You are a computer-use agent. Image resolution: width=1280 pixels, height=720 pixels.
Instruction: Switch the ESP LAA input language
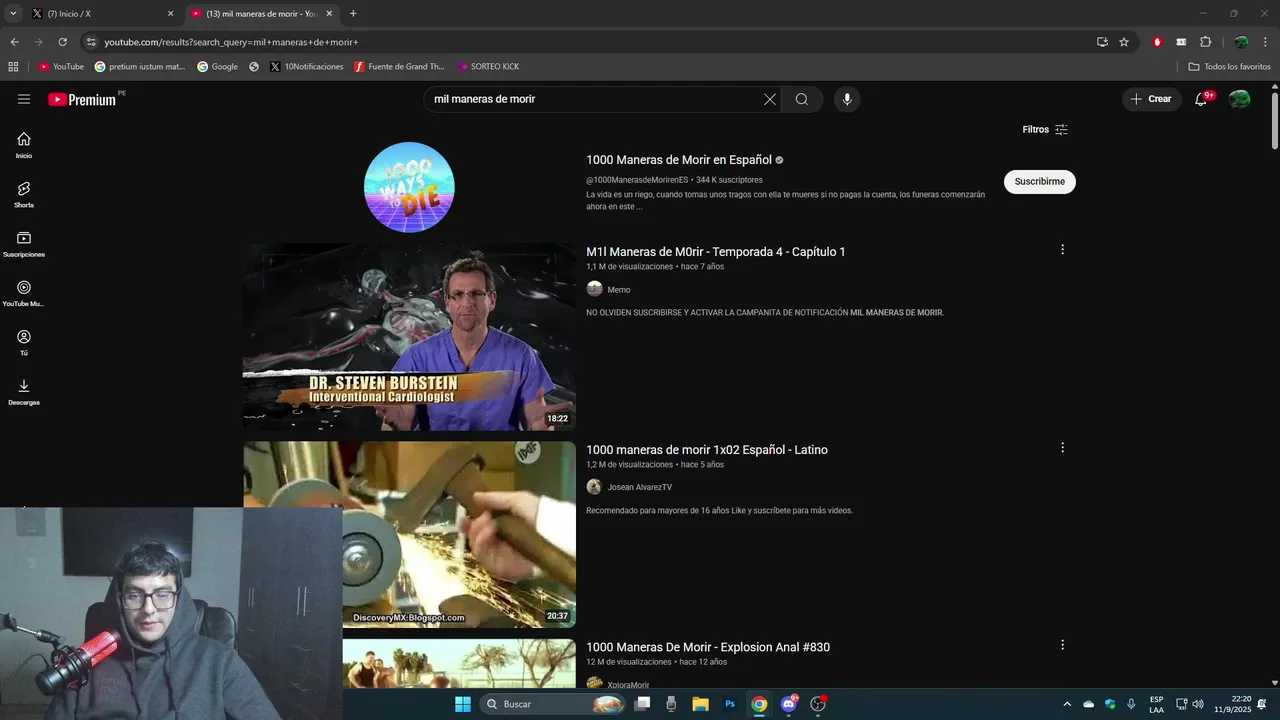[x=1156, y=704]
